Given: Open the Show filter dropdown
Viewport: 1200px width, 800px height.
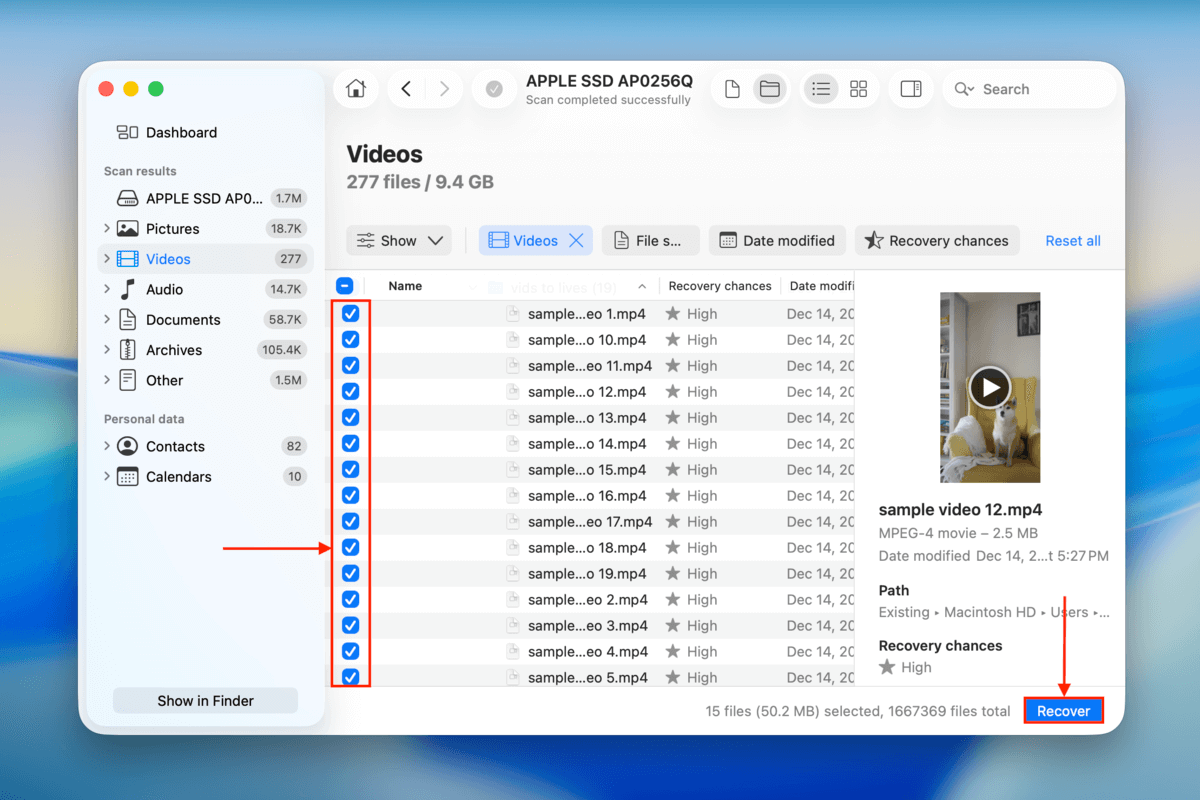Looking at the screenshot, I should tap(399, 240).
